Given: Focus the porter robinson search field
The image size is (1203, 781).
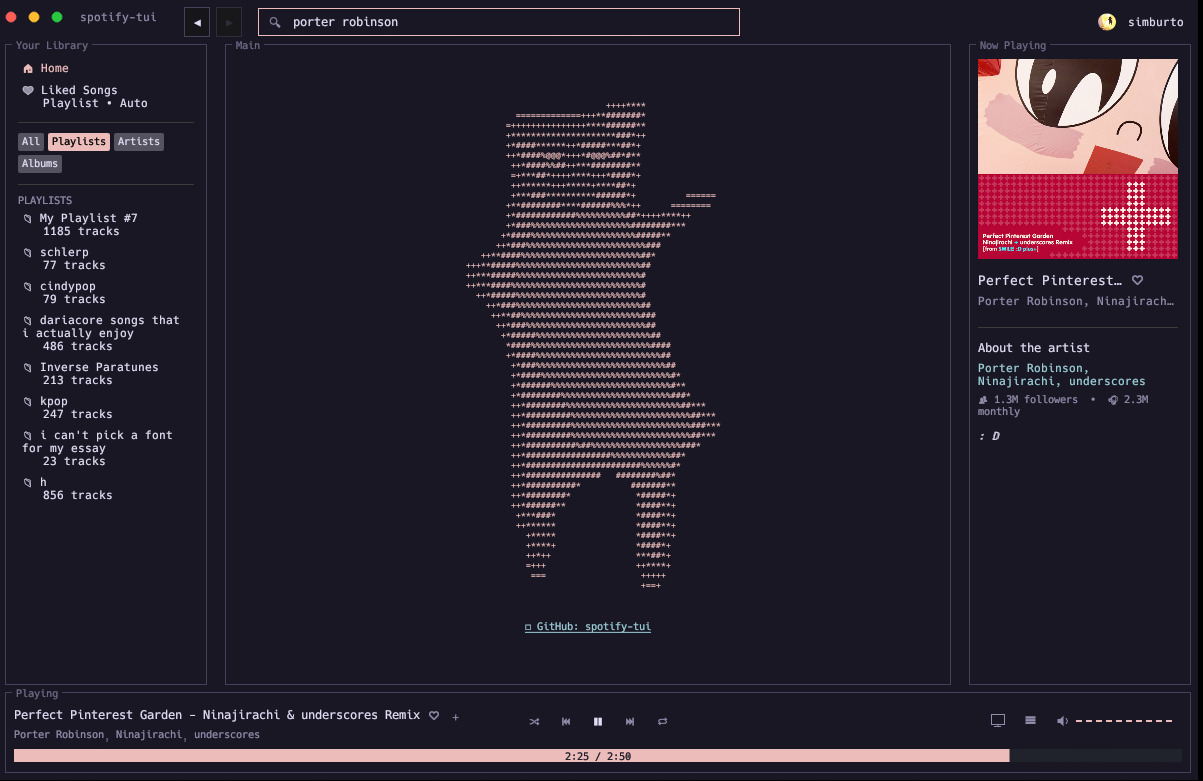Looking at the screenshot, I should point(499,22).
